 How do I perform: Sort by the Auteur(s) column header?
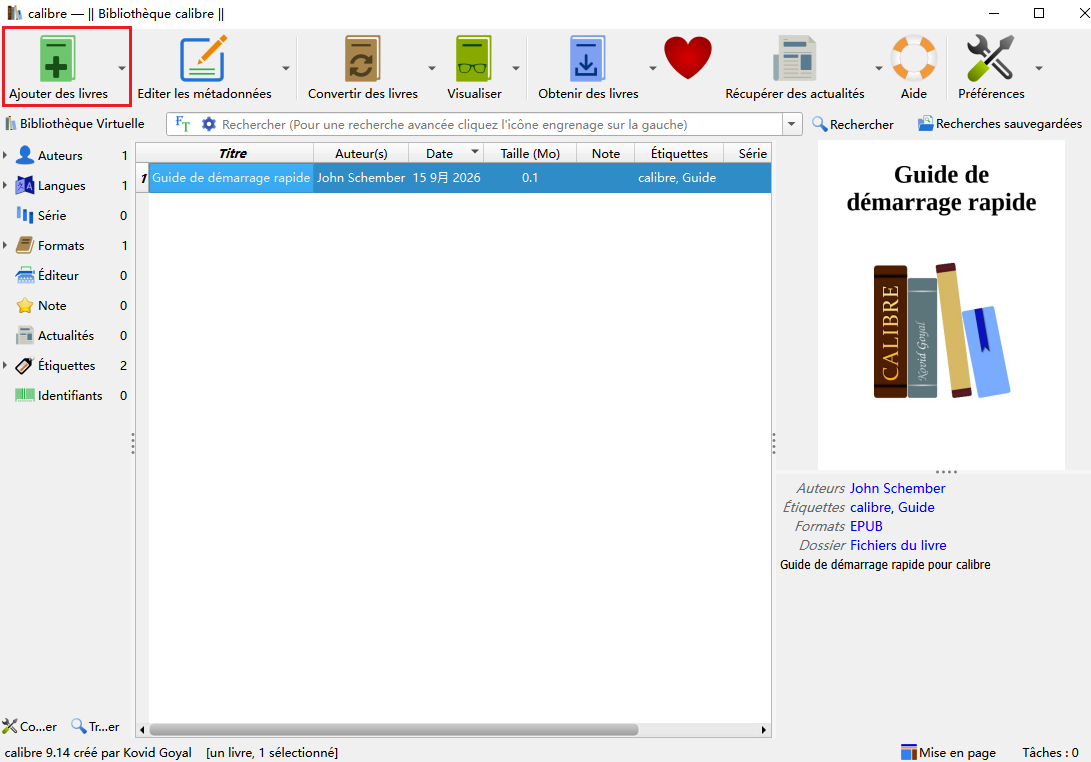(x=361, y=153)
